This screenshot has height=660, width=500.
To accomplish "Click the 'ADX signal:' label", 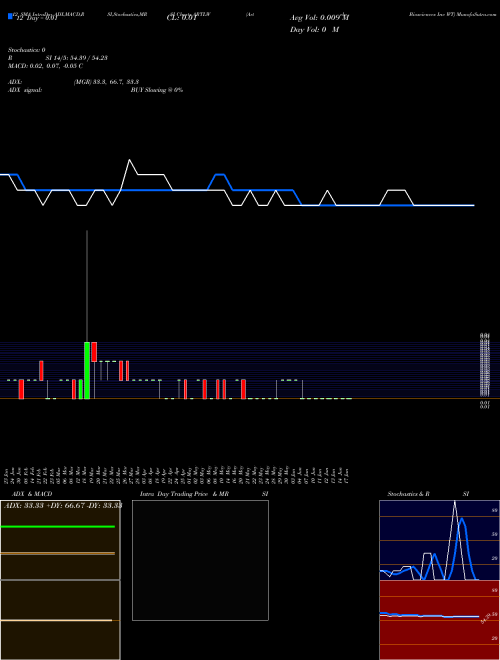I will pyautogui.click(x=25, y=90).
